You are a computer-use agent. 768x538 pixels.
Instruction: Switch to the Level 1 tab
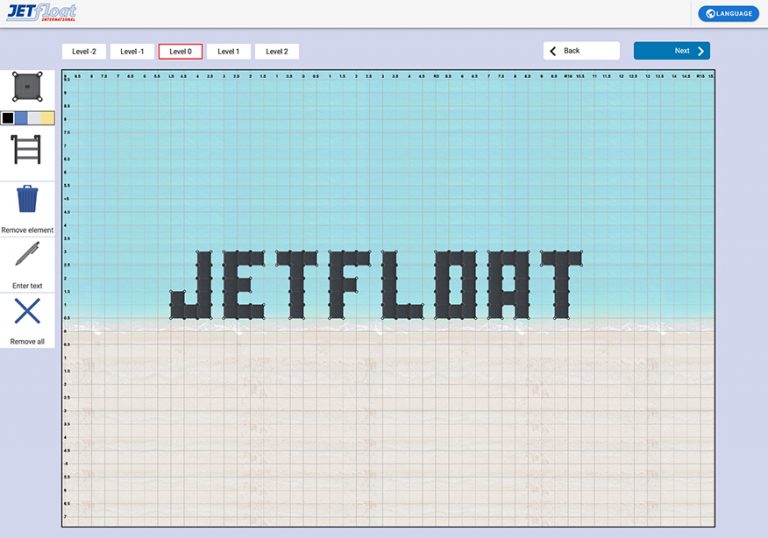click(228, 51)
